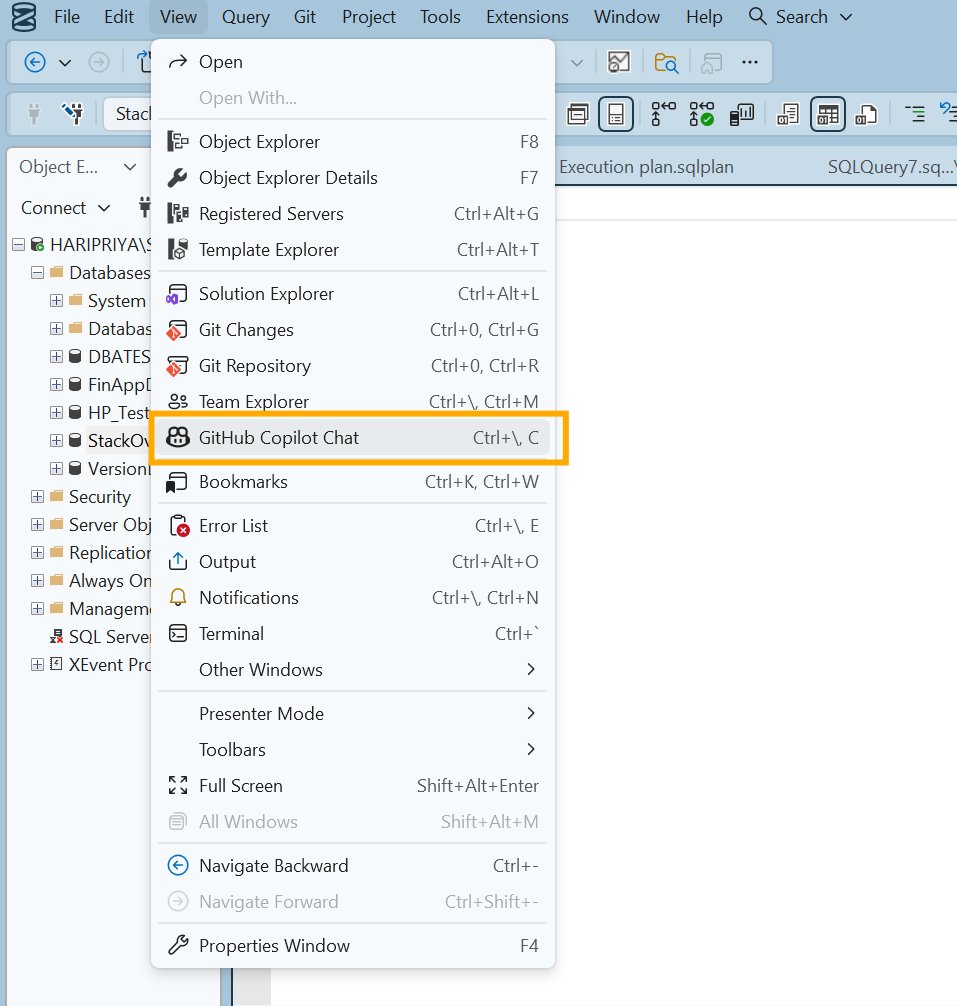Select the SQL Server Agent node
Viewport: 957px width, 1006px height.
click(110, 636)
